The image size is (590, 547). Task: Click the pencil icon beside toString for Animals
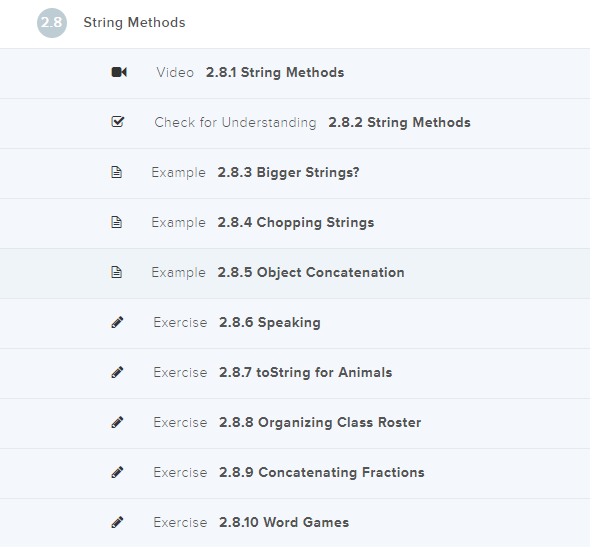click(x=117, y=372)
